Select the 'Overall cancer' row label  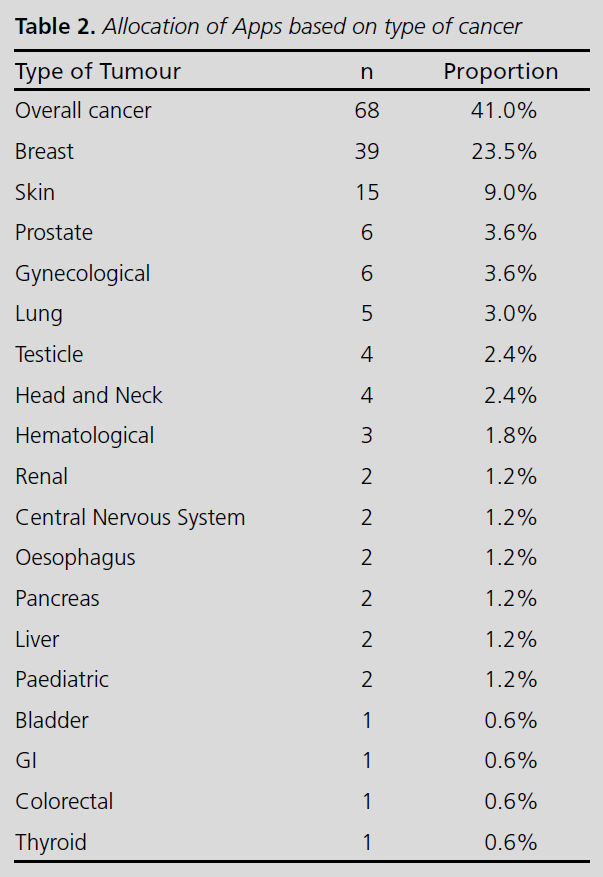(83, 111)
